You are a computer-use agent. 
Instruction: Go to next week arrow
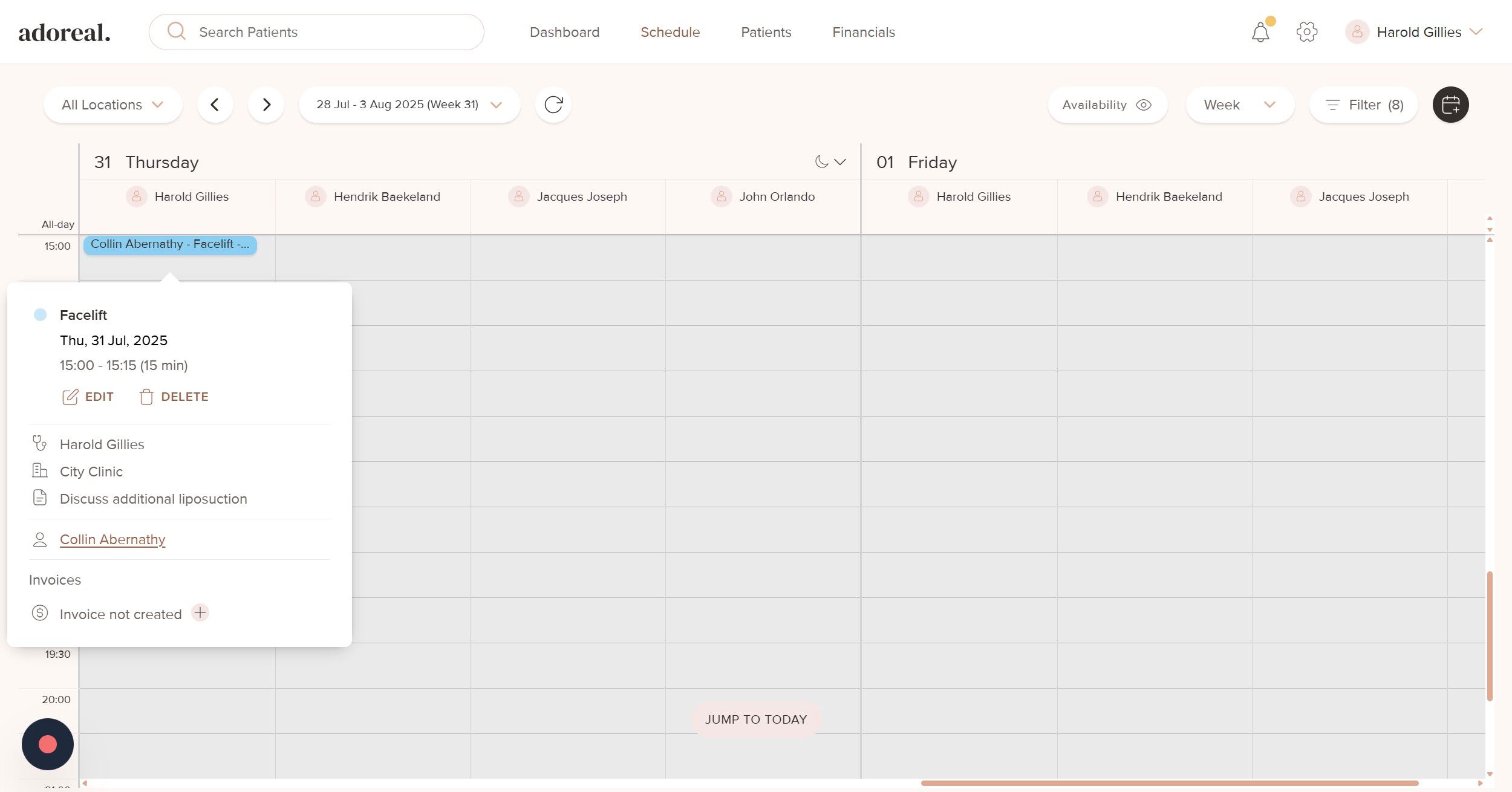pyautogui.click(x=266, y=105)
